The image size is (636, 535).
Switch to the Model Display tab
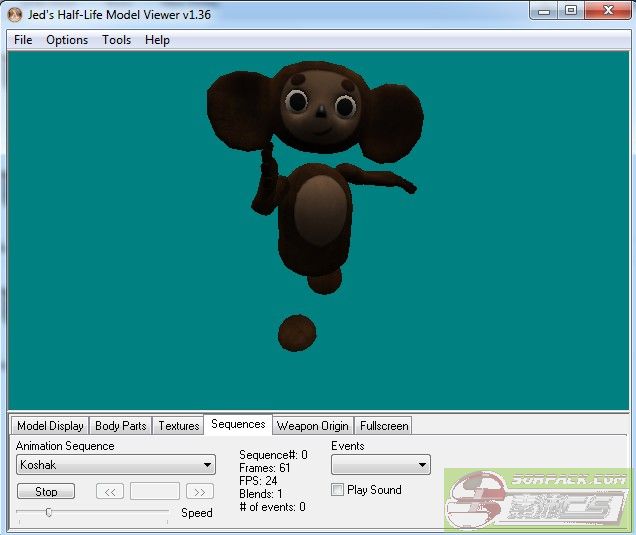pos(50,426)
